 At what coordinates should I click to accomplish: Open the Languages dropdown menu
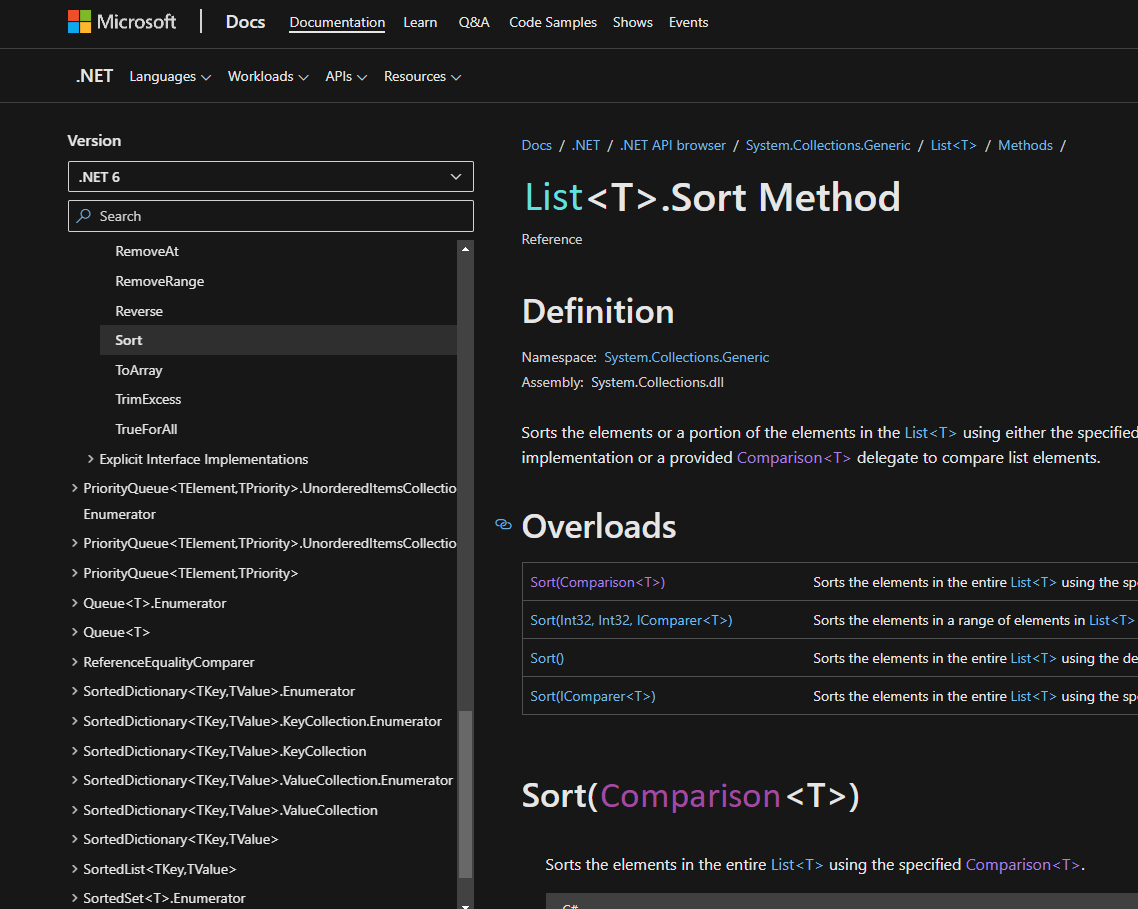coord(170,76)
